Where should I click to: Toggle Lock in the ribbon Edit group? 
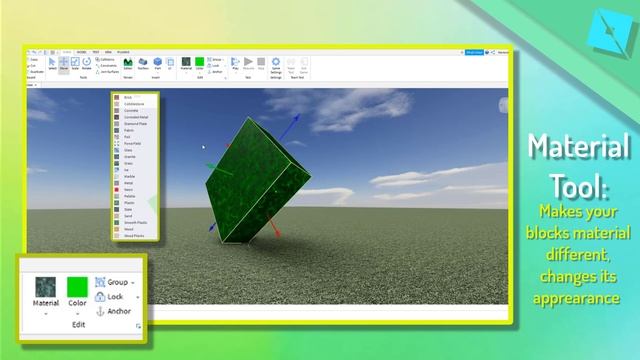coord(213,66)
